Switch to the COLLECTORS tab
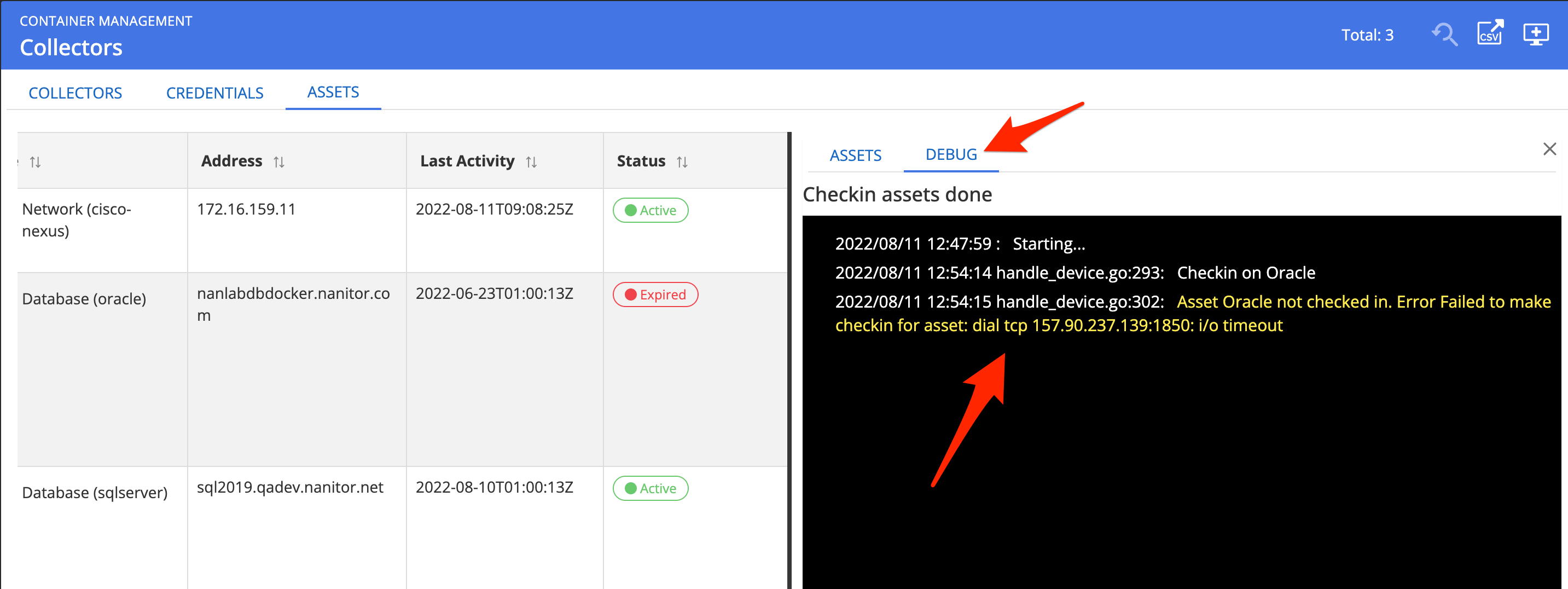Image resolution: width=1568 pixels, height=589 pixels. click(x=76, y=93)
